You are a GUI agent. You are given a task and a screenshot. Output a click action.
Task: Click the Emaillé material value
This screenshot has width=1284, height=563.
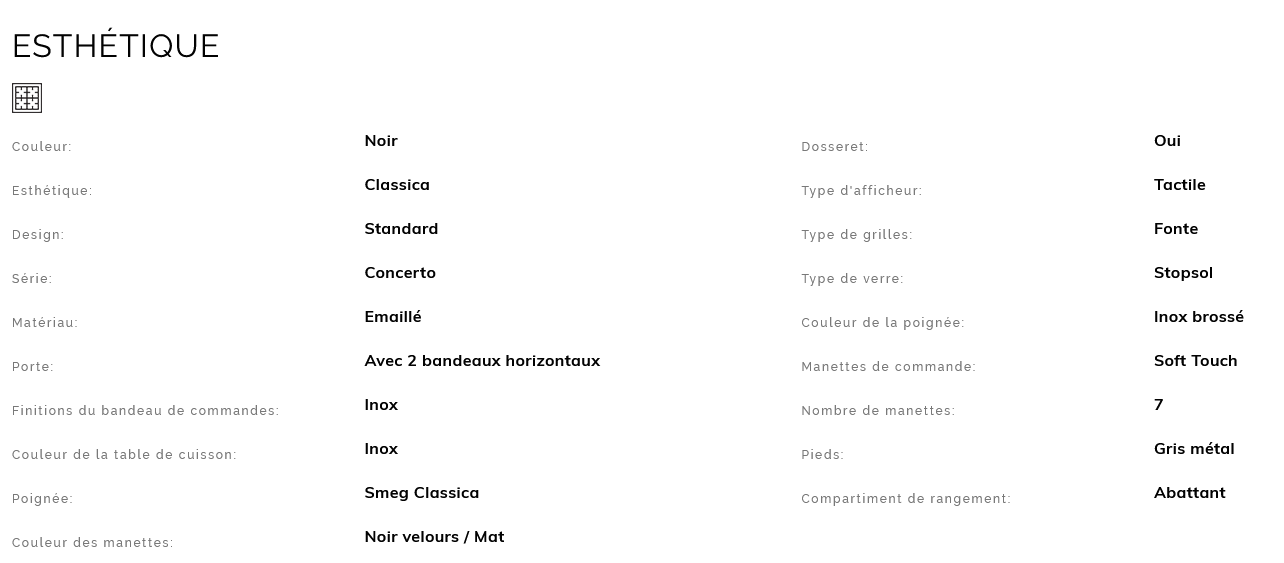[393, 317]
